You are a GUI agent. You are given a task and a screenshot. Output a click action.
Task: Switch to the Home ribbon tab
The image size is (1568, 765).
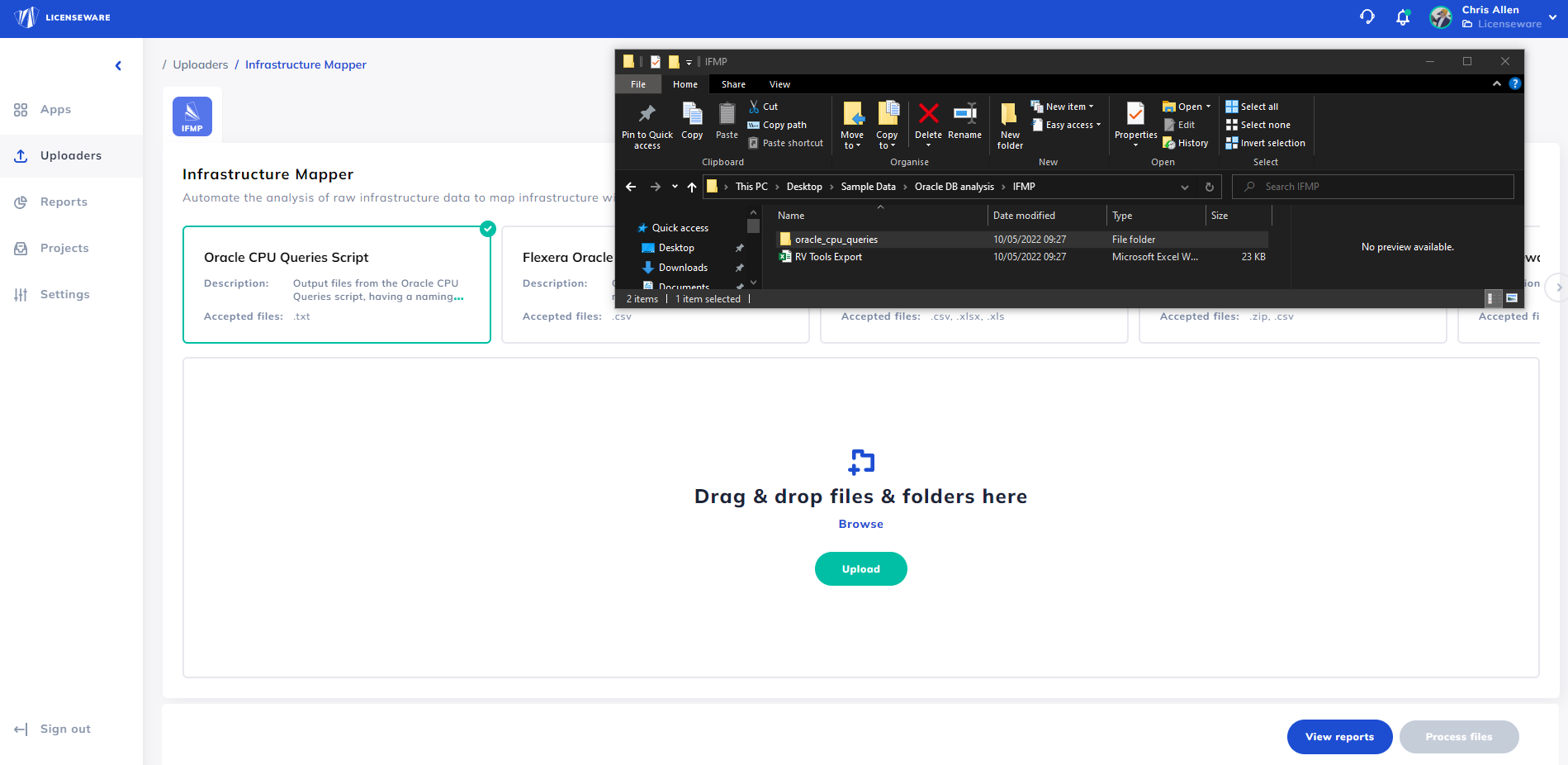[685, 84]
